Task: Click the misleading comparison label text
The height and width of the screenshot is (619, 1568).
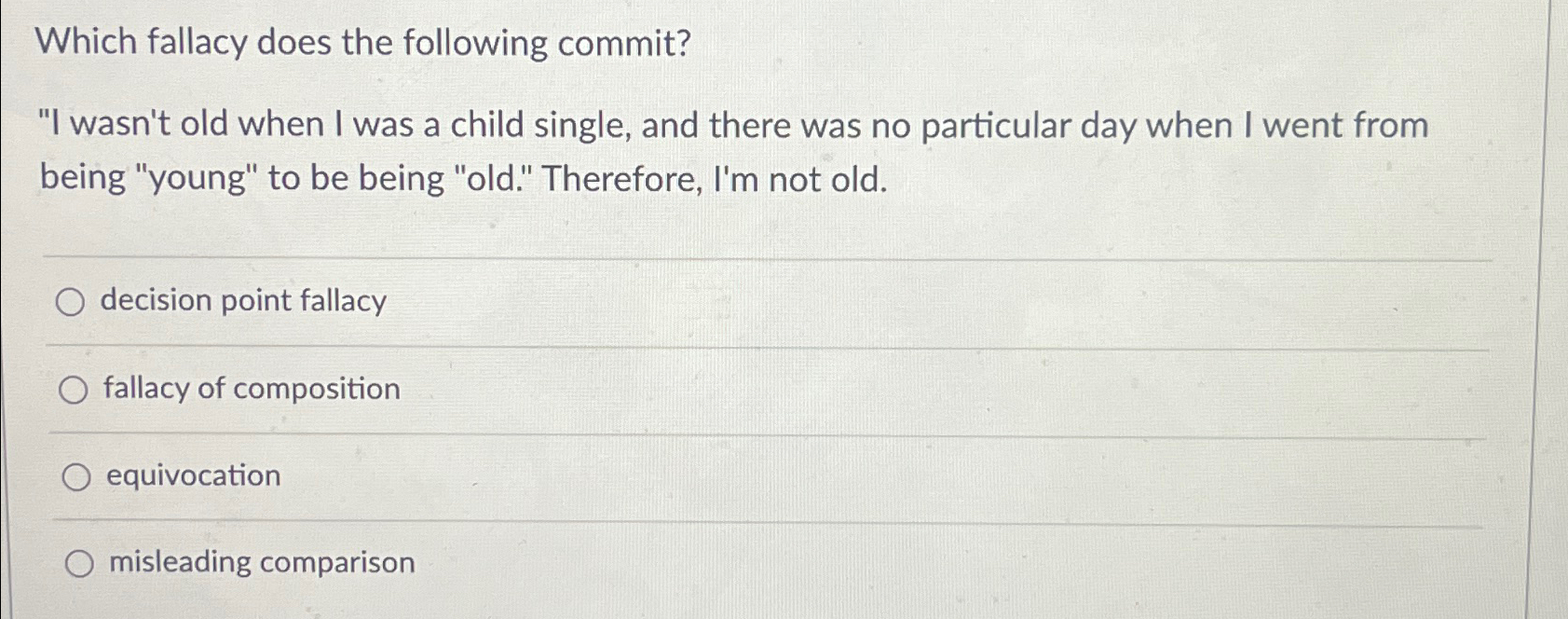Action: point(261,560)
